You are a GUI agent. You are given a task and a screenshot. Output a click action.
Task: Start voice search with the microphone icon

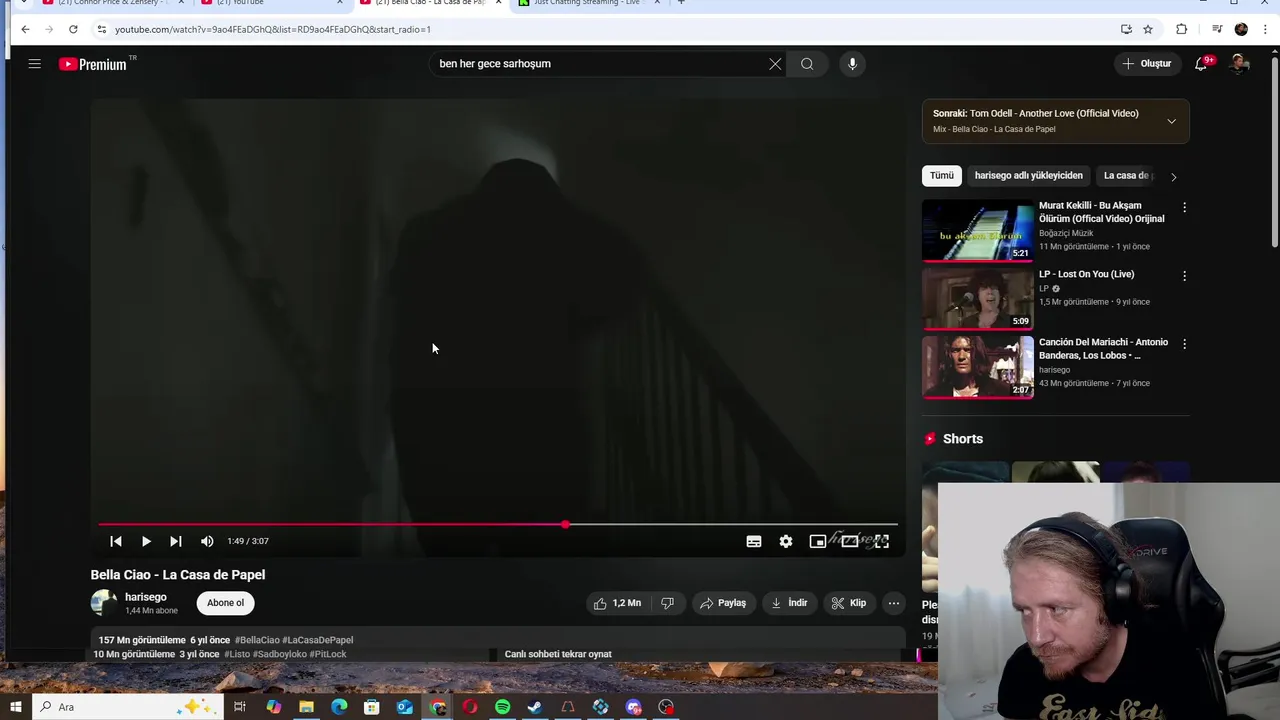coord(852,64)
